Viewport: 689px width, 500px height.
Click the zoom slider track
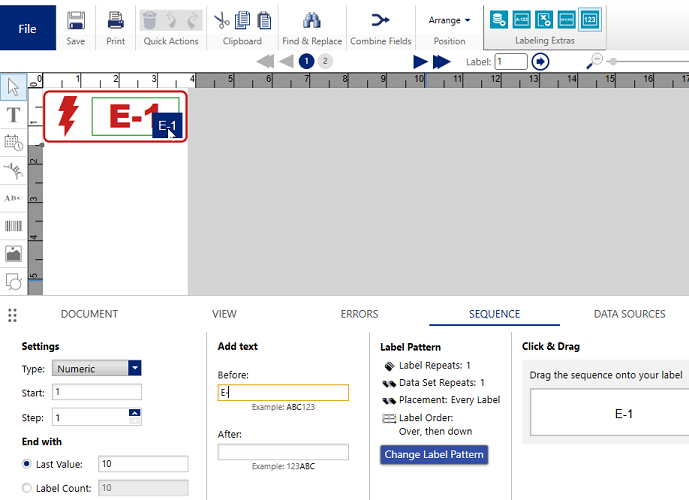[x=650, y=62]
